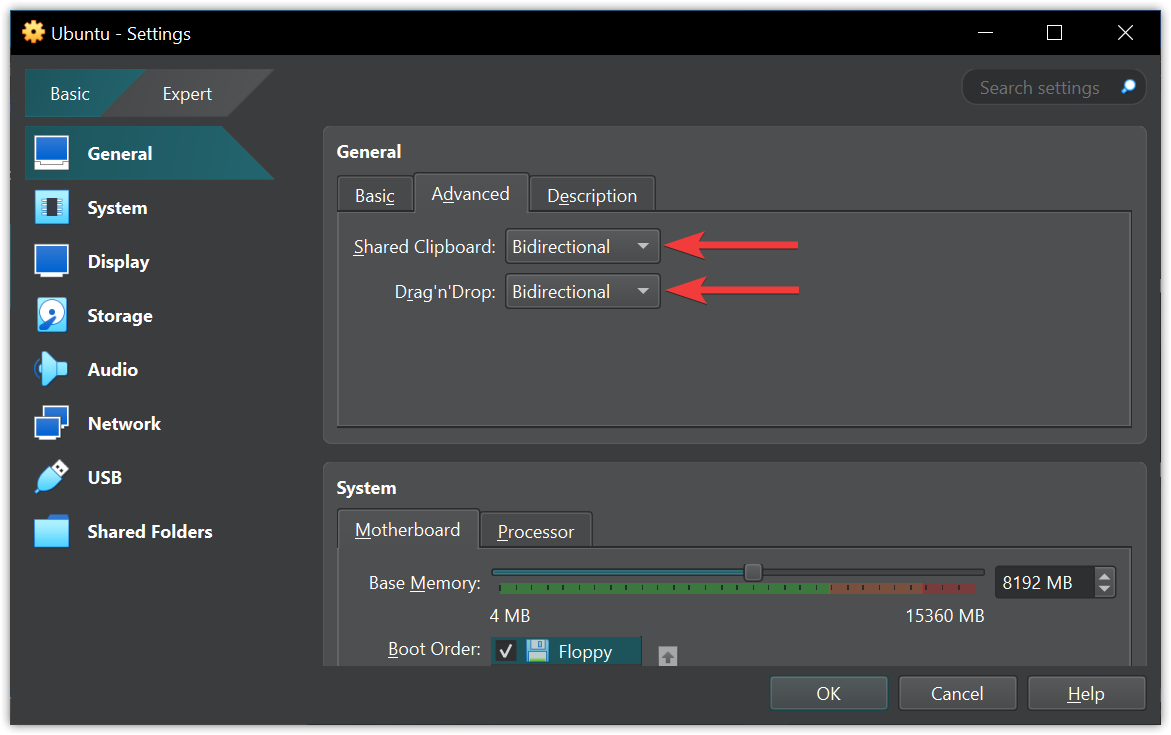The image size is (1171, 735).
Task: Open System label in the sidebar
Action: click(x=117, y=208)
